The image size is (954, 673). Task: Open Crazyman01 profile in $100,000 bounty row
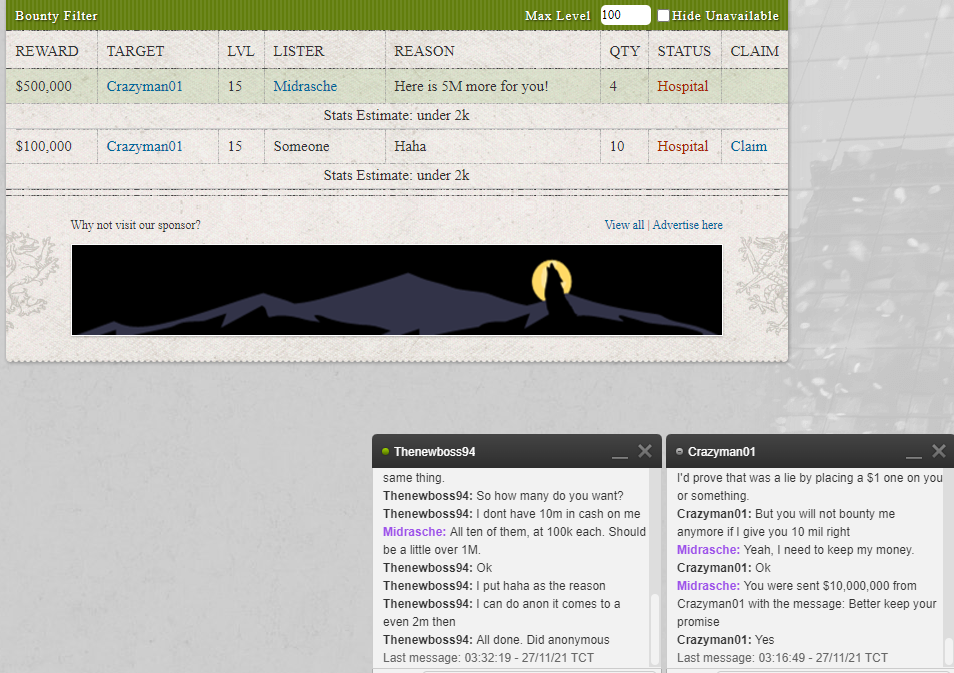[x=144, y=147]
